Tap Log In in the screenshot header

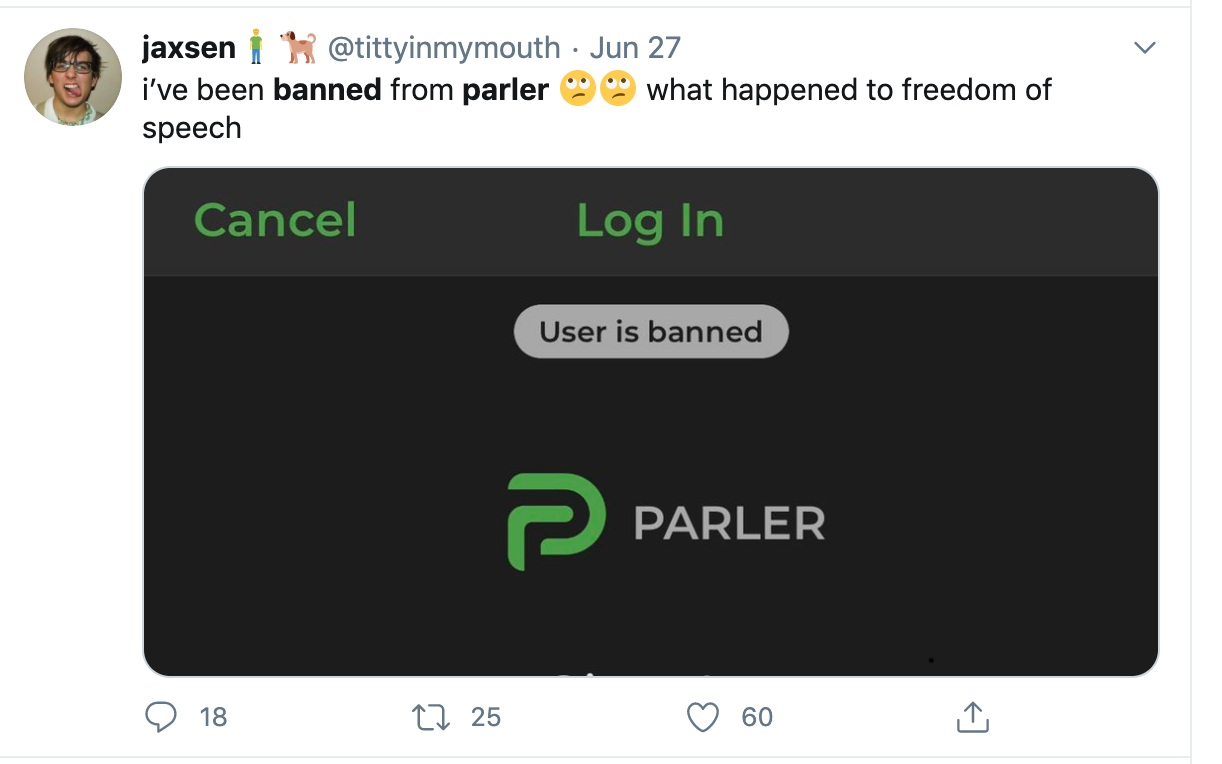(650, 221)
